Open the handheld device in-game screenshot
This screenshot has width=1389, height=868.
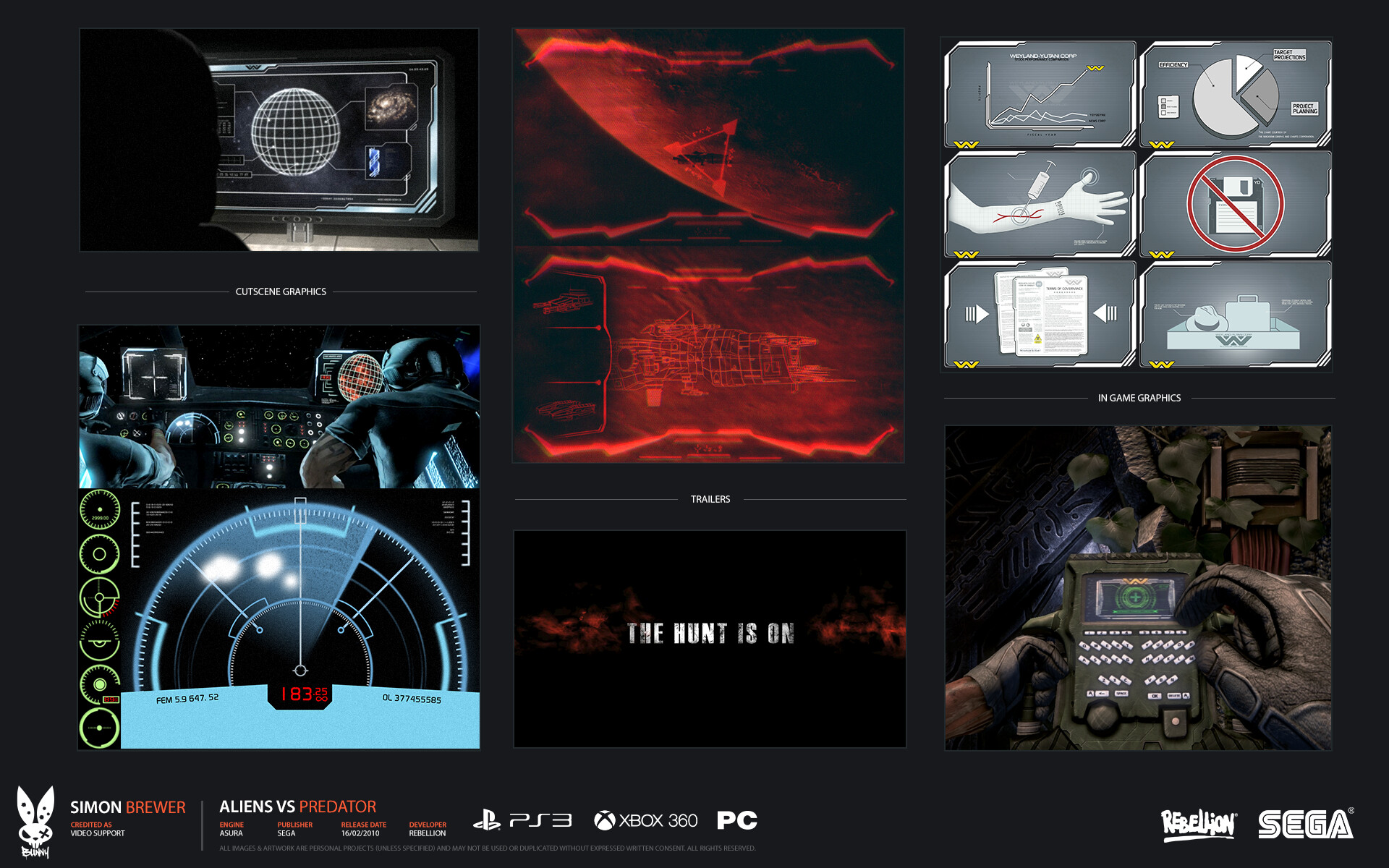(1138, 587)
